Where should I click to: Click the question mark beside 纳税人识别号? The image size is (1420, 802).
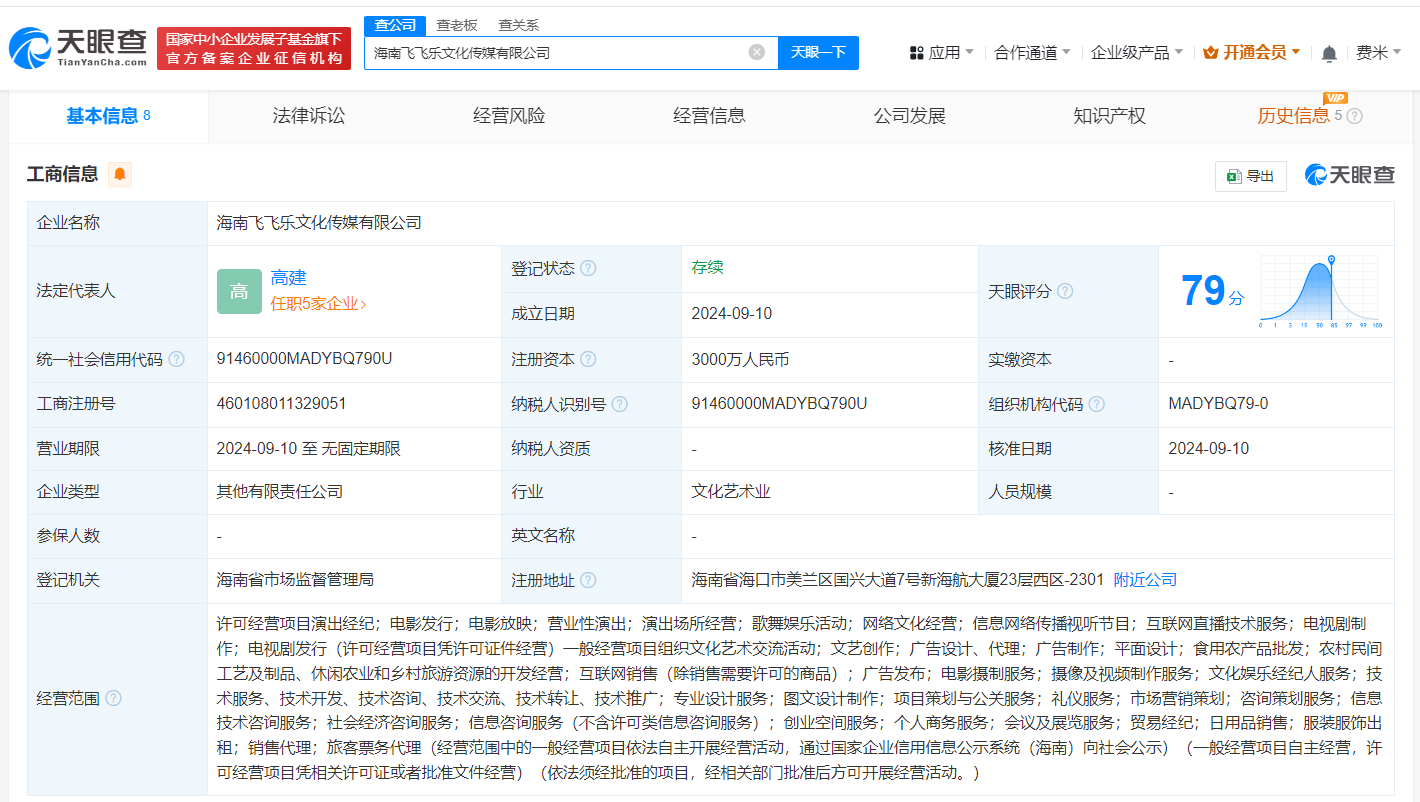coord(621,404)
